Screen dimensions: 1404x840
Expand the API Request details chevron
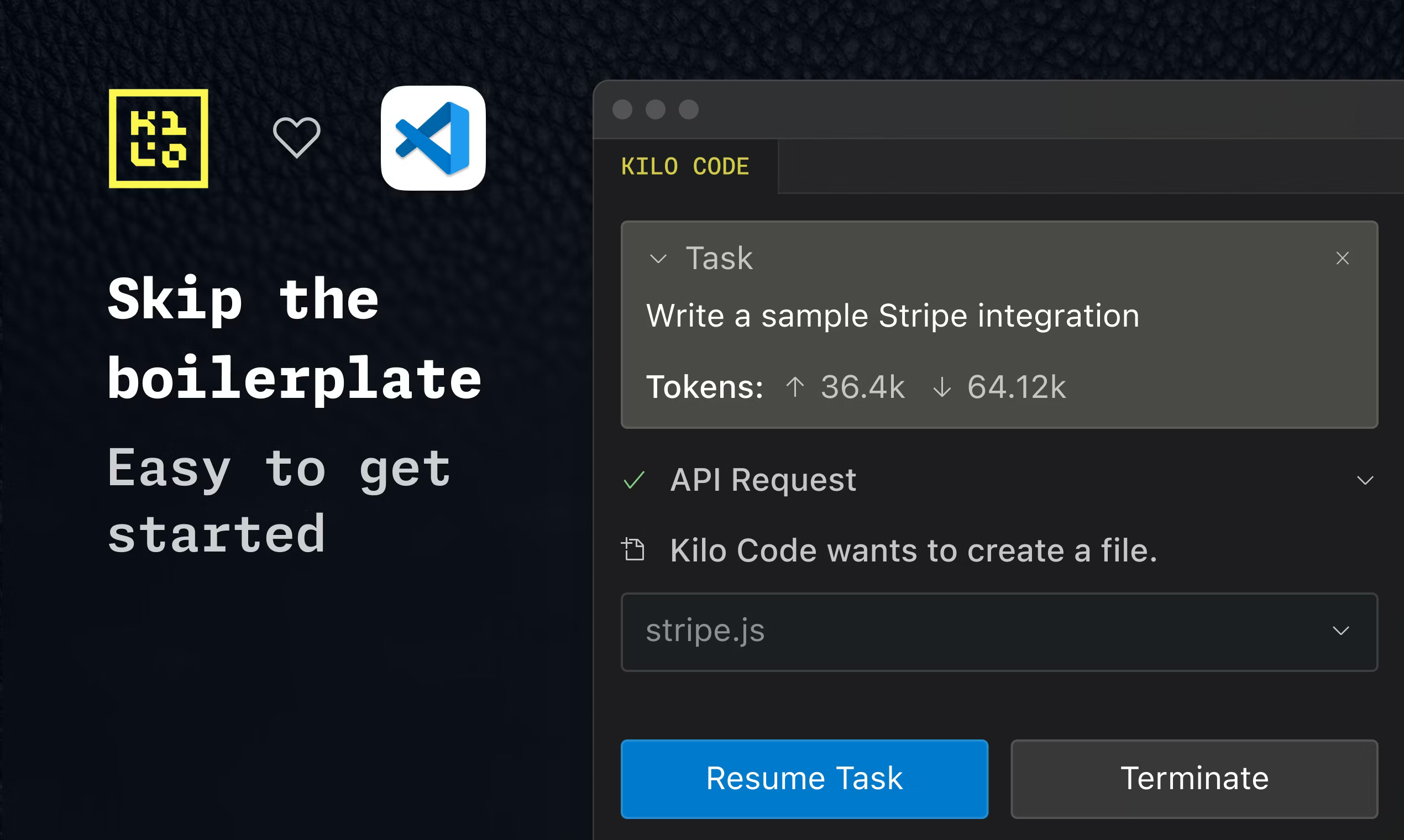click(1365, 481)
